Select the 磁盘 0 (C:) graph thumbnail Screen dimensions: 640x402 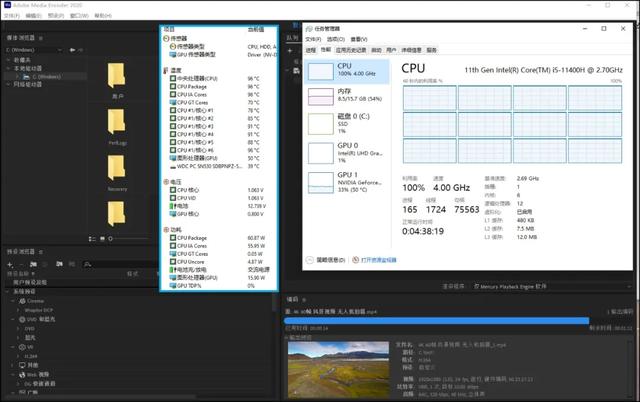320,124
